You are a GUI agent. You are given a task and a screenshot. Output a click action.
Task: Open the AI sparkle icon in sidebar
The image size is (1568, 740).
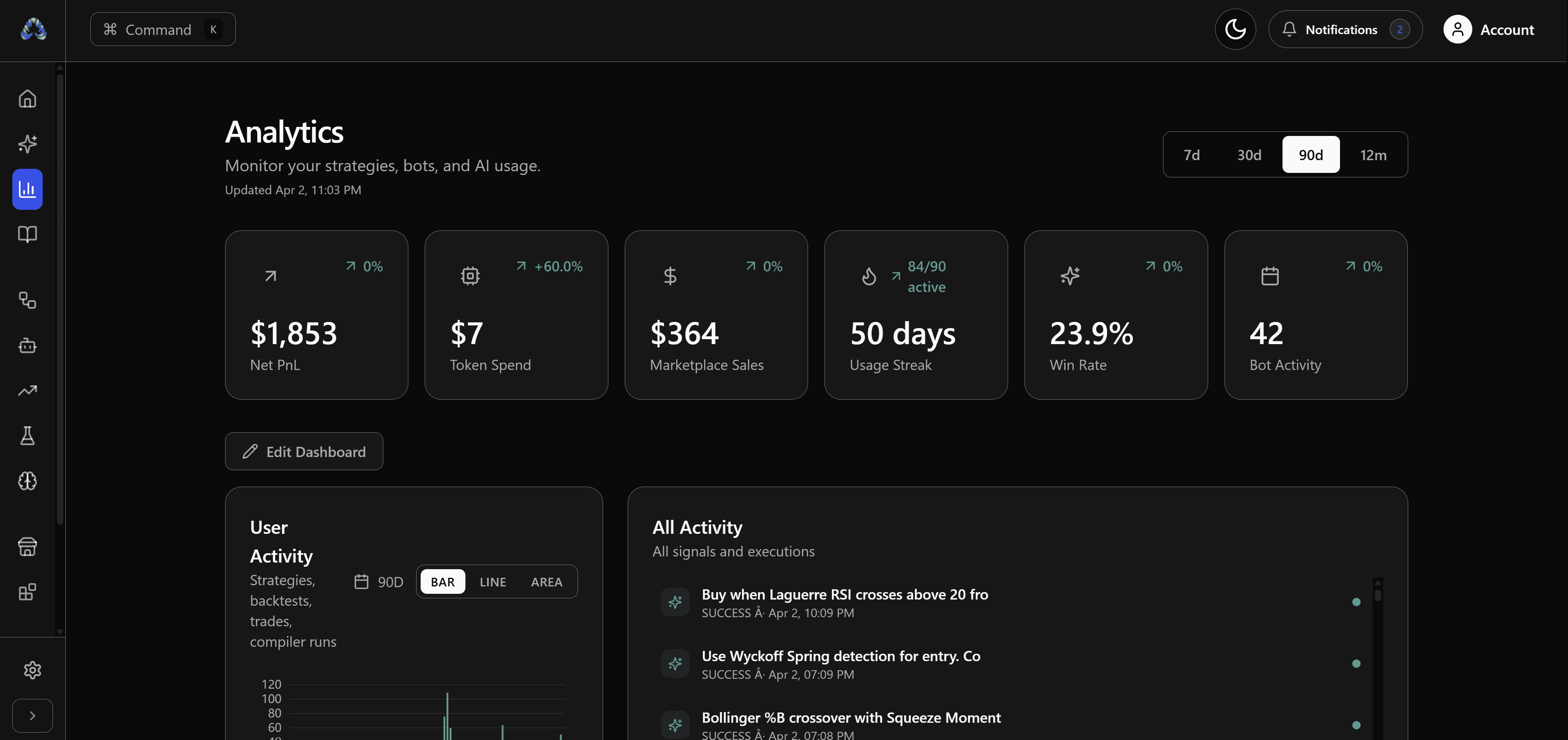coord(28,144)
